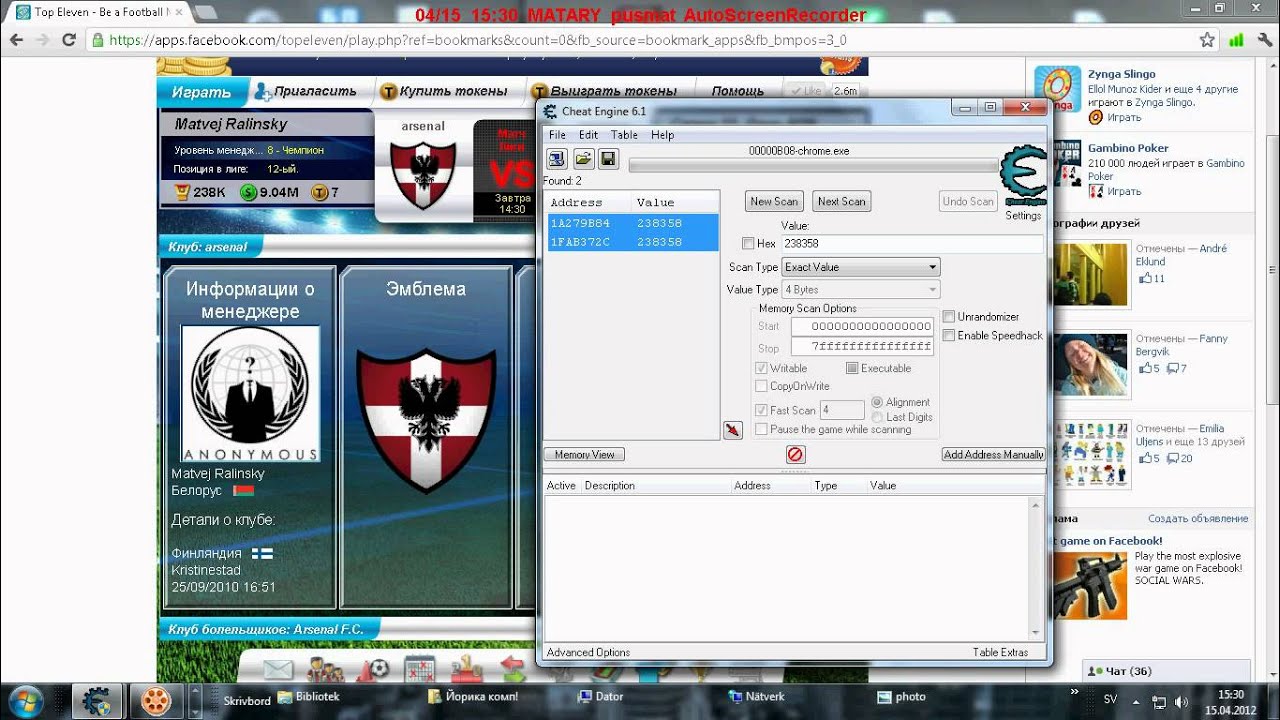Open the Table menu in Cheat Engine
1280x720 pixels.
click(x=624, y=135)
